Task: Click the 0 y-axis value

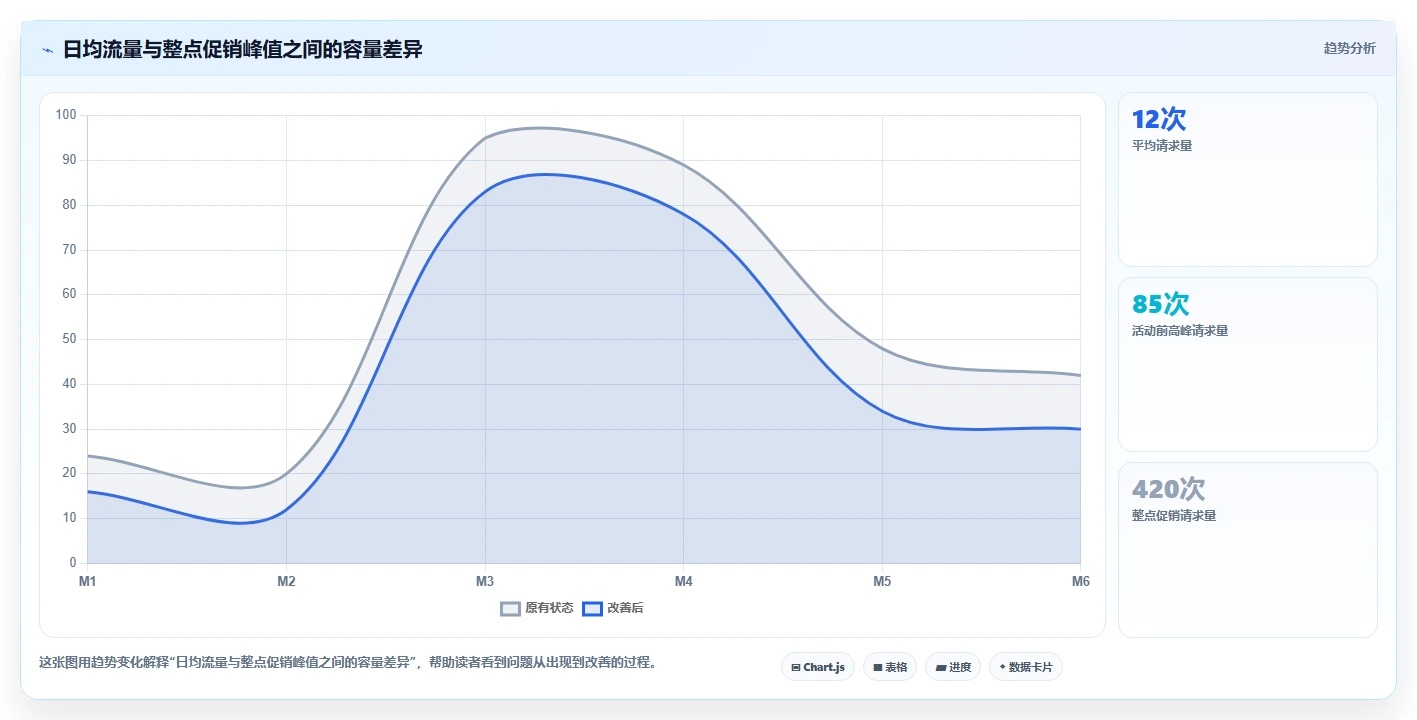Action: point(72,563)
